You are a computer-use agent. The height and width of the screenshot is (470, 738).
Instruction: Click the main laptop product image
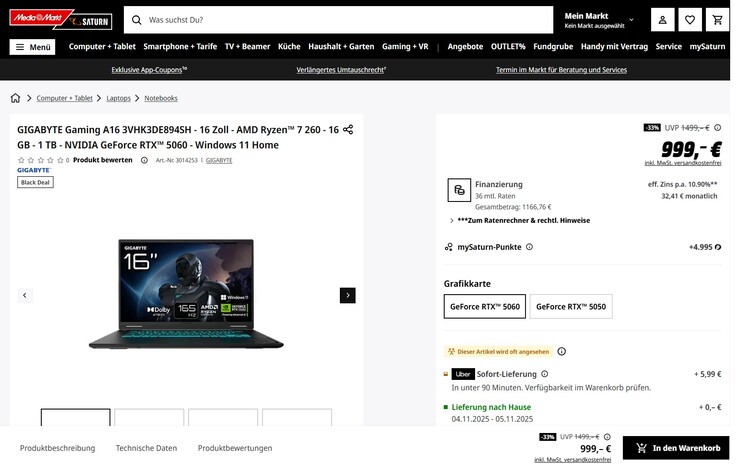[186, 294]
